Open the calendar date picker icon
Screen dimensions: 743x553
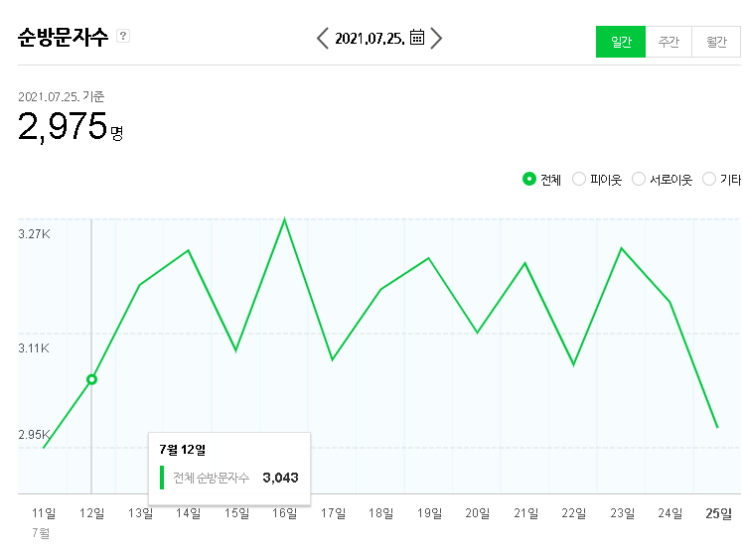pyautogui.click(x=417, y=37)
